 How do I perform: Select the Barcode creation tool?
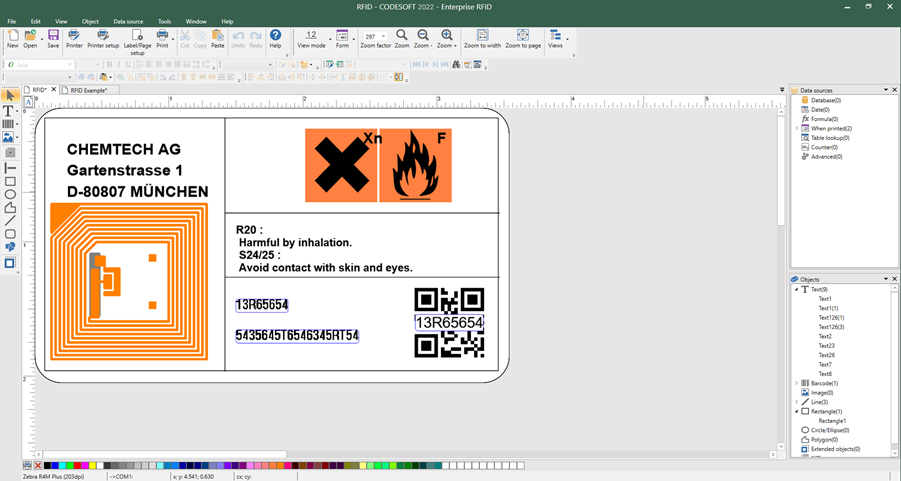(x=8, y=124)
